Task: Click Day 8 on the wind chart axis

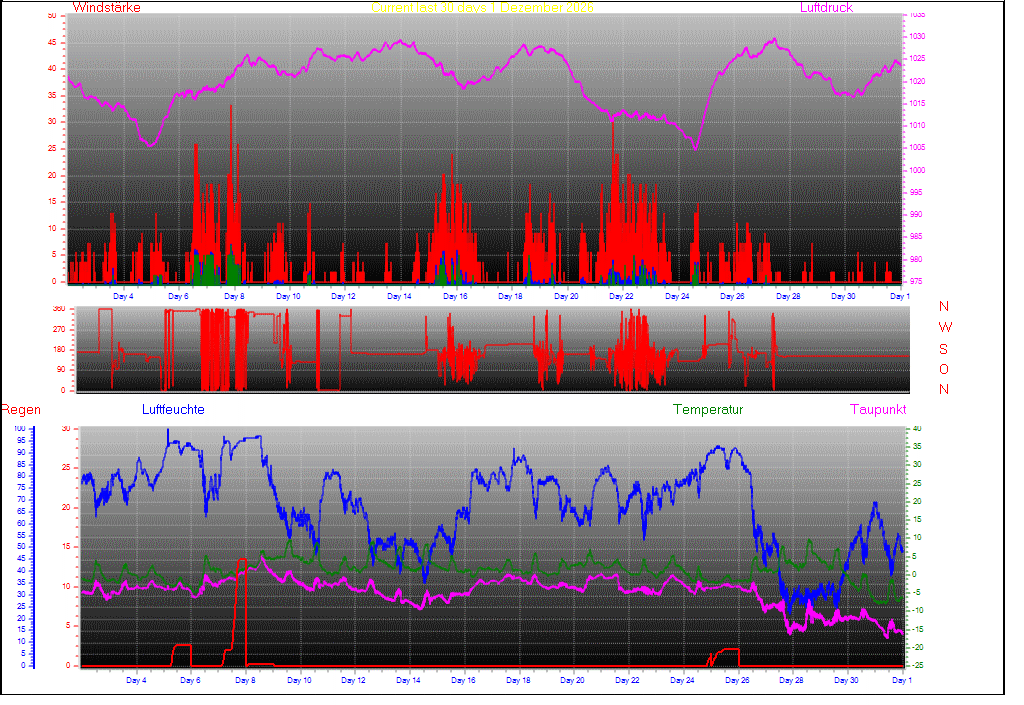Action: coord(233,297)
